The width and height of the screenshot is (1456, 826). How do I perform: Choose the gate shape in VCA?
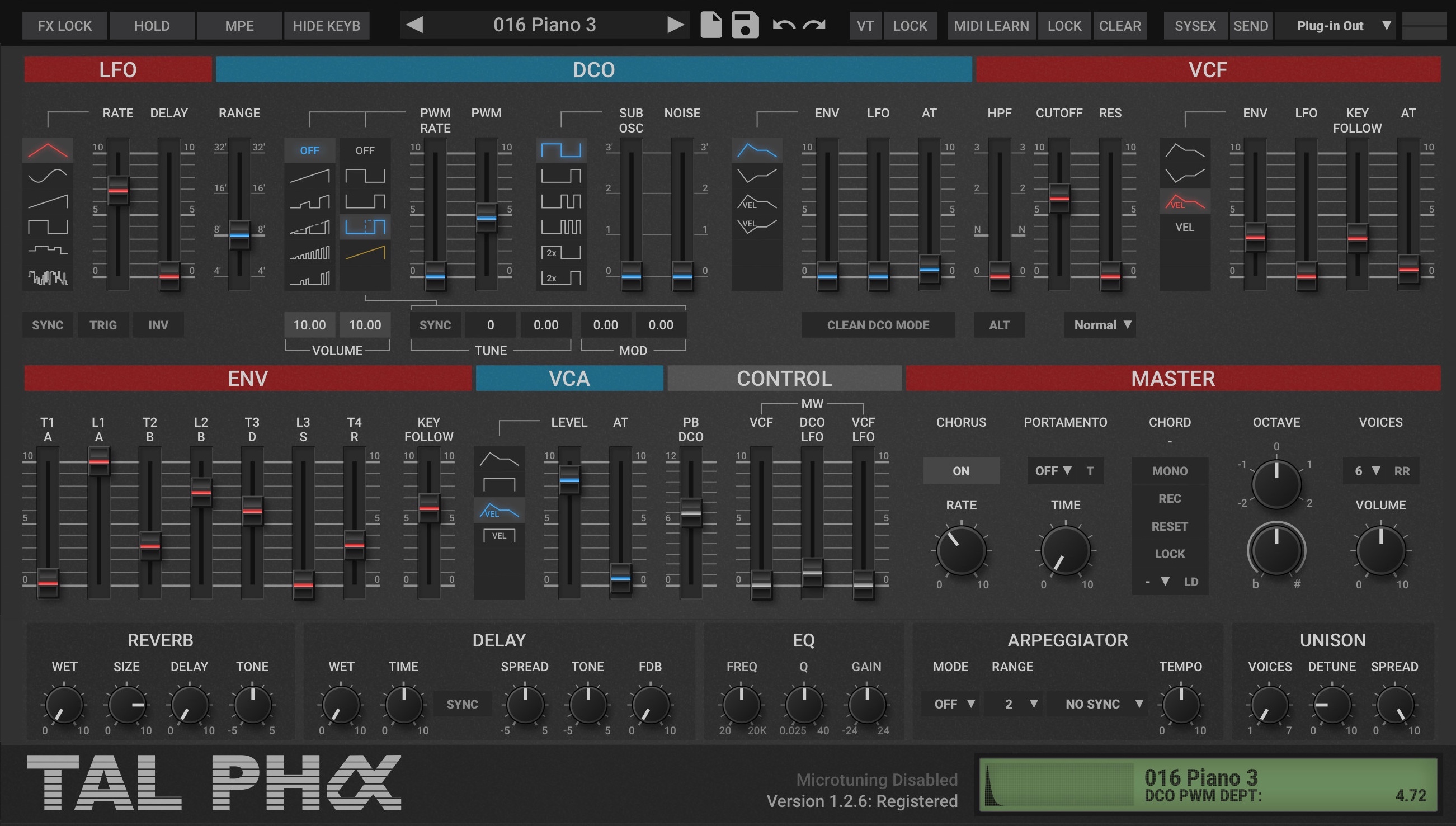coord(499,485)
